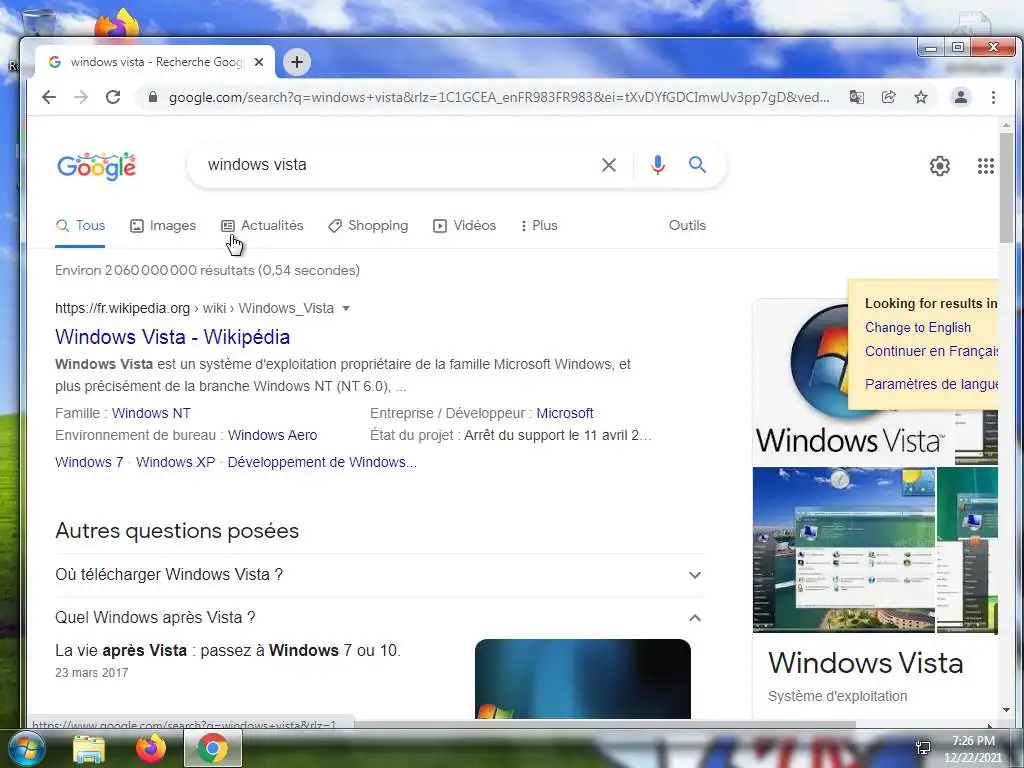1024x768 pixels.
Task: Expand the Où télécharger Windows Vista question
Action: [379, 575]
